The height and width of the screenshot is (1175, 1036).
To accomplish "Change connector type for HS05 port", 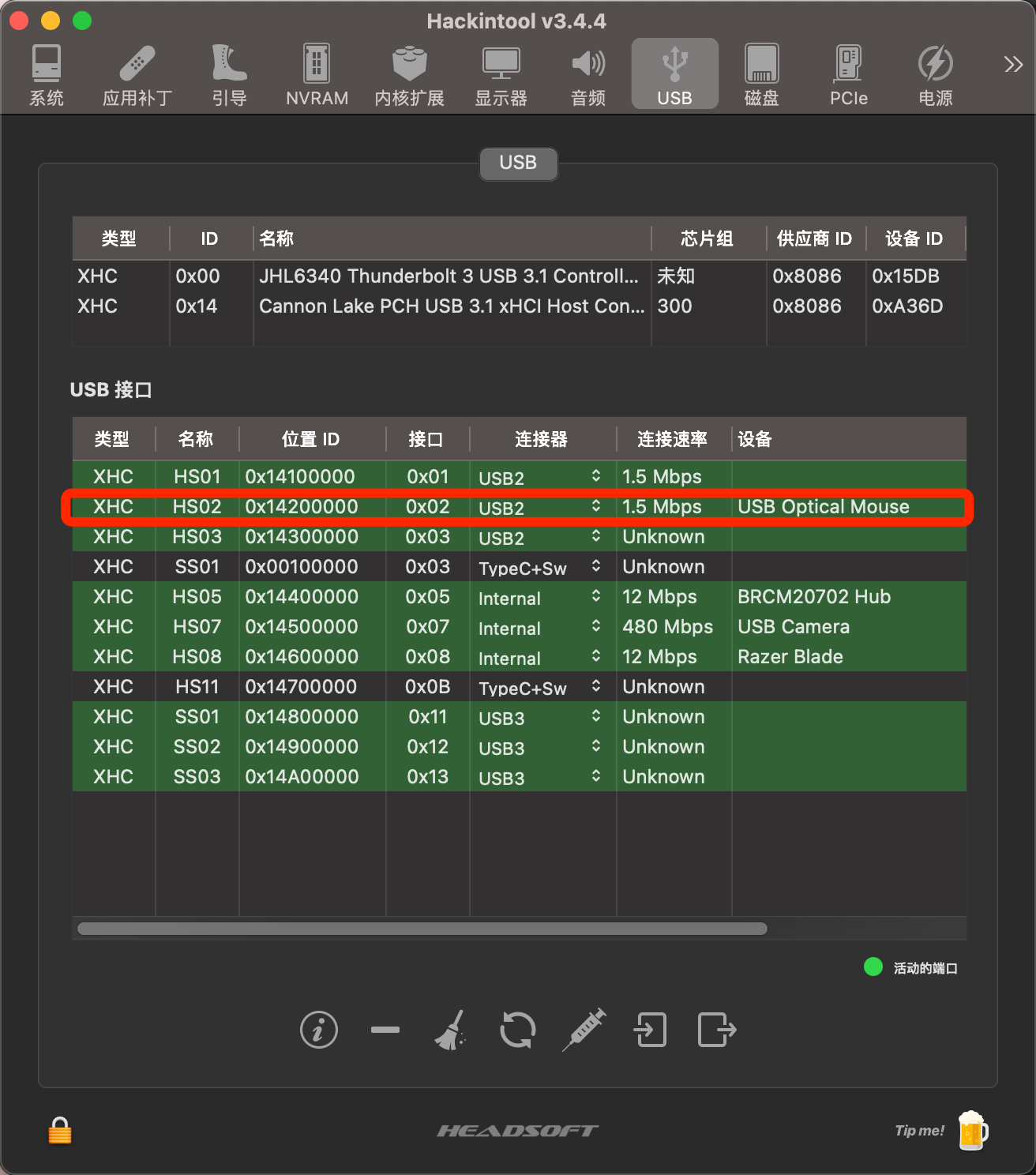I will point(542,597).
